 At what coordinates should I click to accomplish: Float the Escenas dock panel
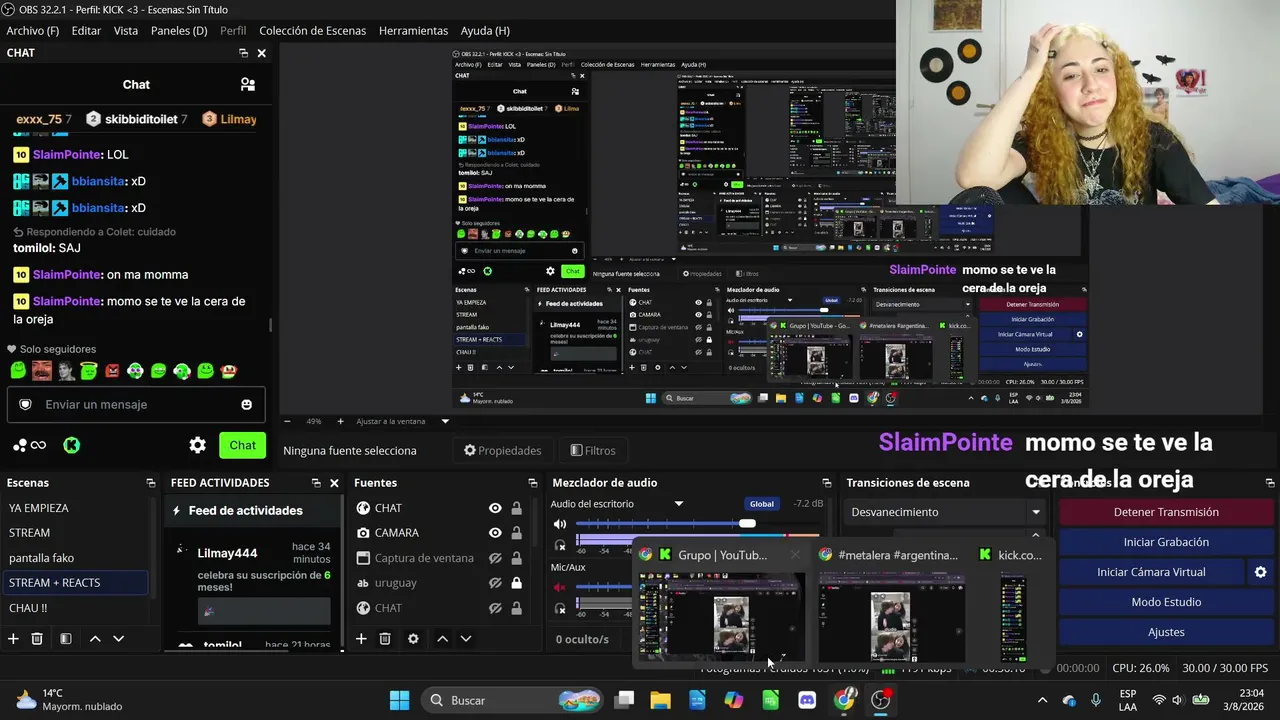click(x=151, y=483)
